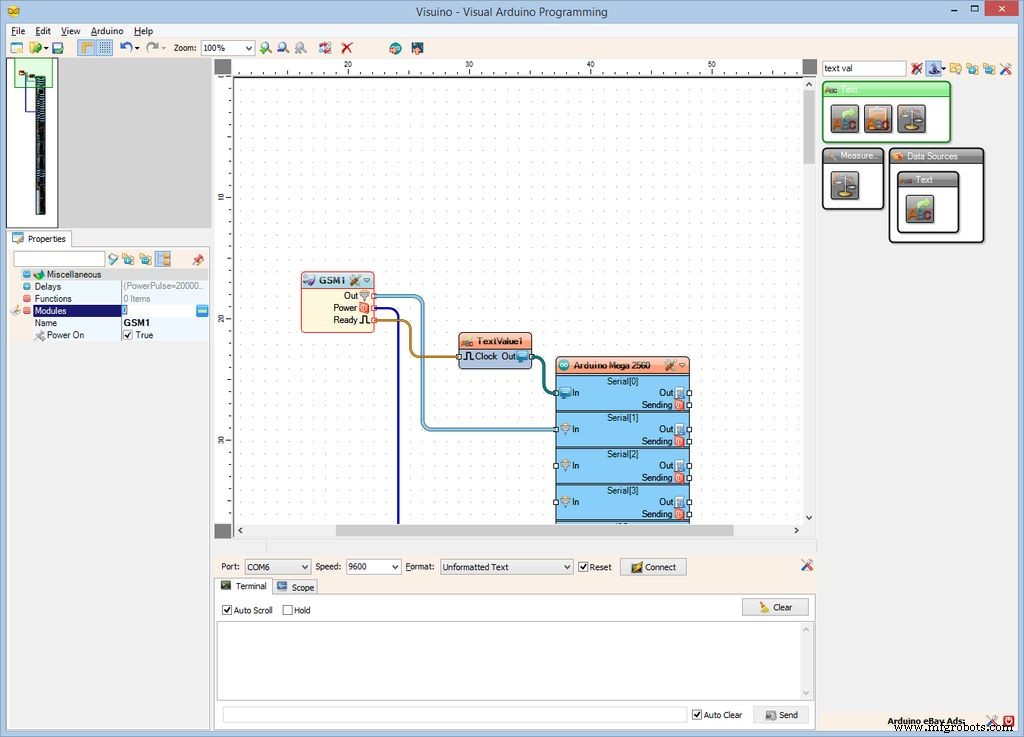Image resolution: width=1024 pixels, height=737 pixels.
Task: Toggle the grid display toolbar button
Action: 104,48
